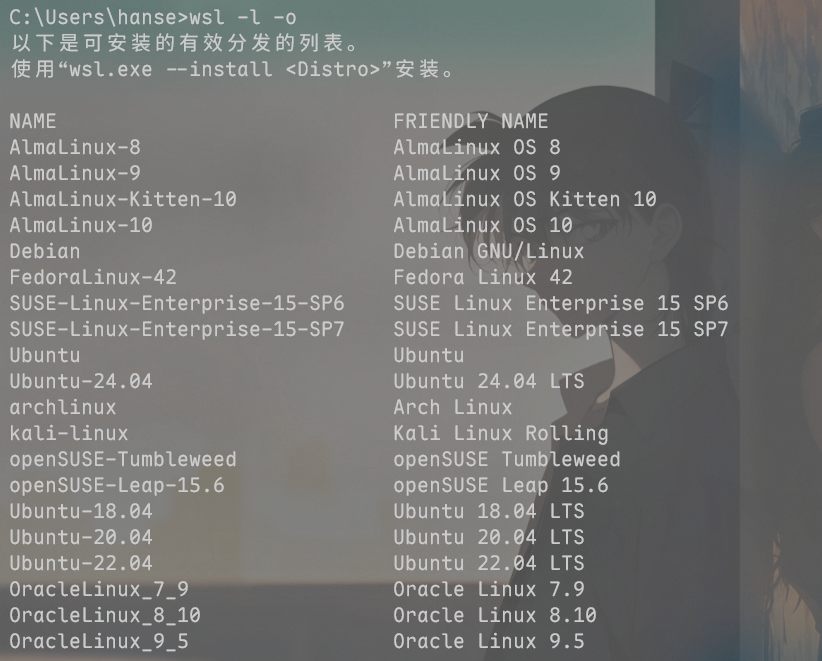Viewport: 822px width, 661px height.
Task: Select Oracle Linux 8.10 friendly name
Action: click(495, 615)
